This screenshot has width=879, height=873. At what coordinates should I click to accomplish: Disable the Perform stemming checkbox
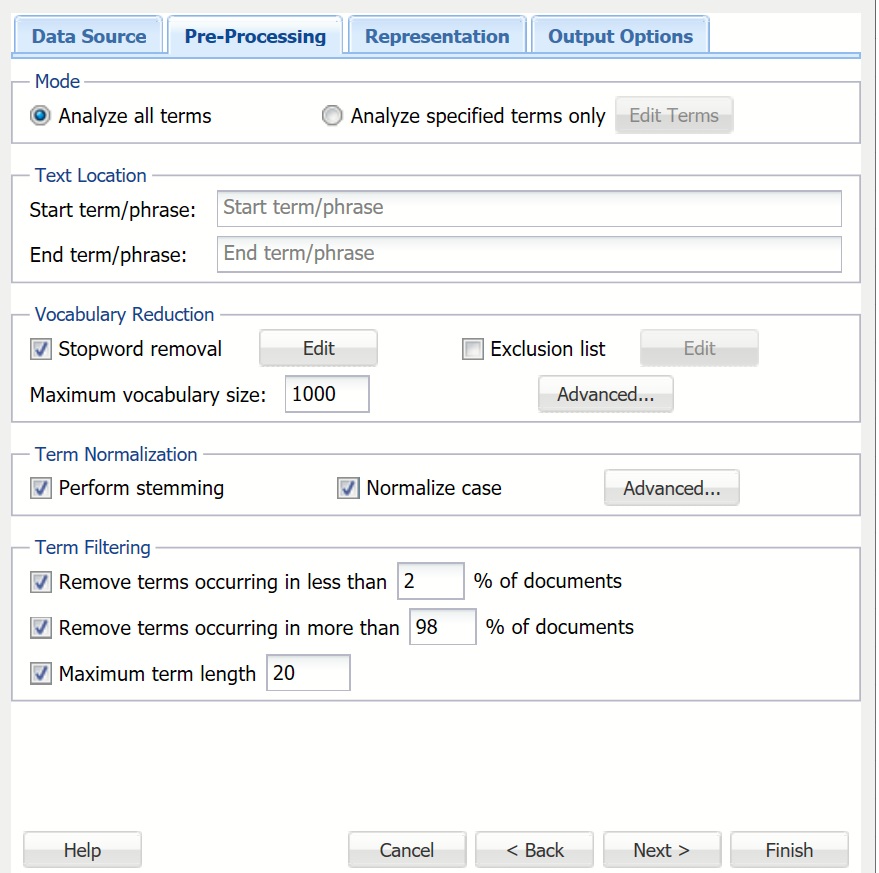coord(41,488)
